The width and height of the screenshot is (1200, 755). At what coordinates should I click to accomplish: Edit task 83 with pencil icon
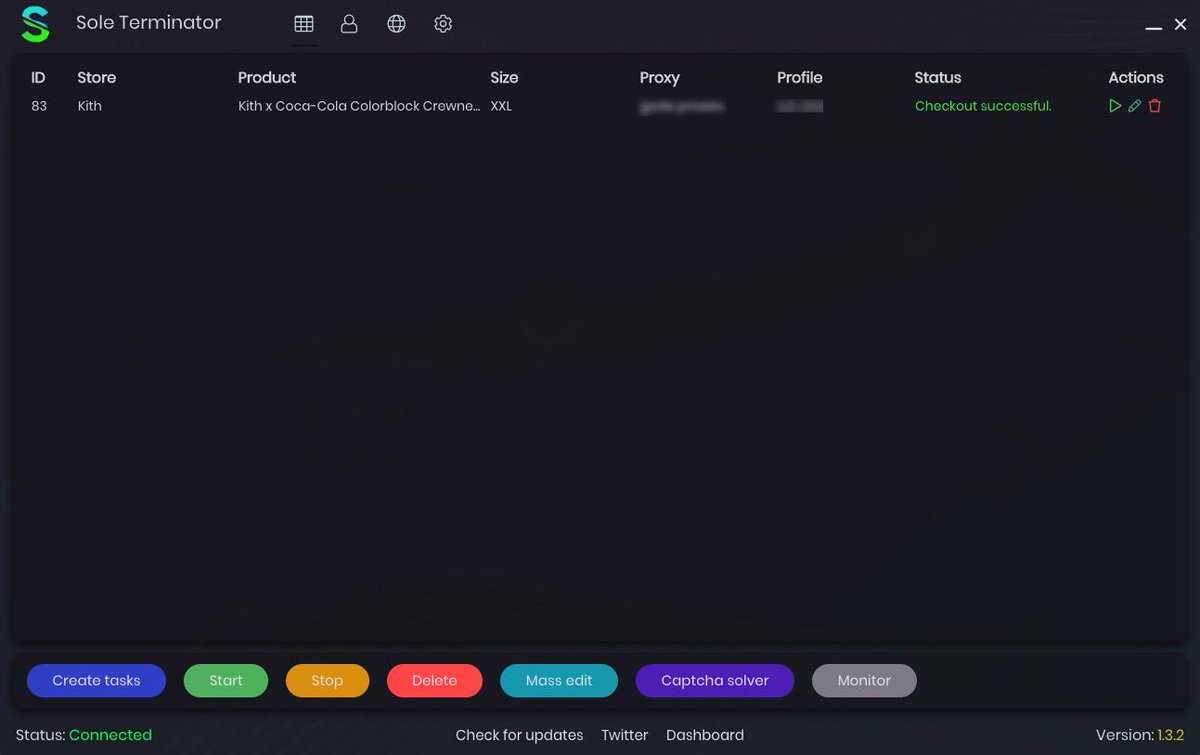(1135, 106)
